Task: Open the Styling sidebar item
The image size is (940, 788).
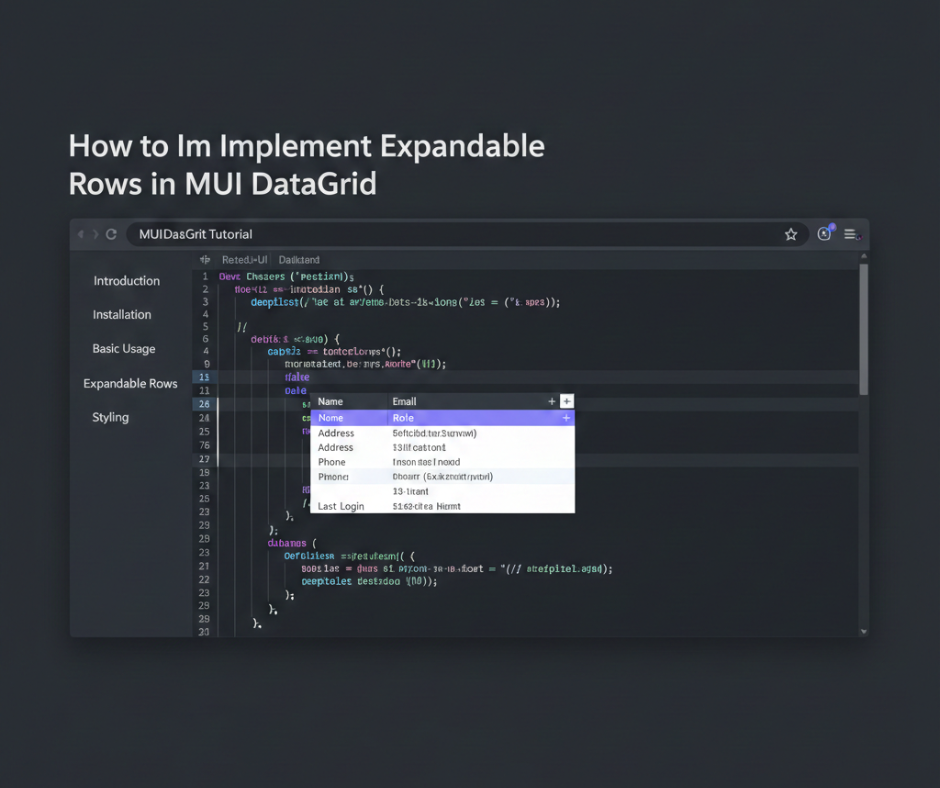Action: 110,417
